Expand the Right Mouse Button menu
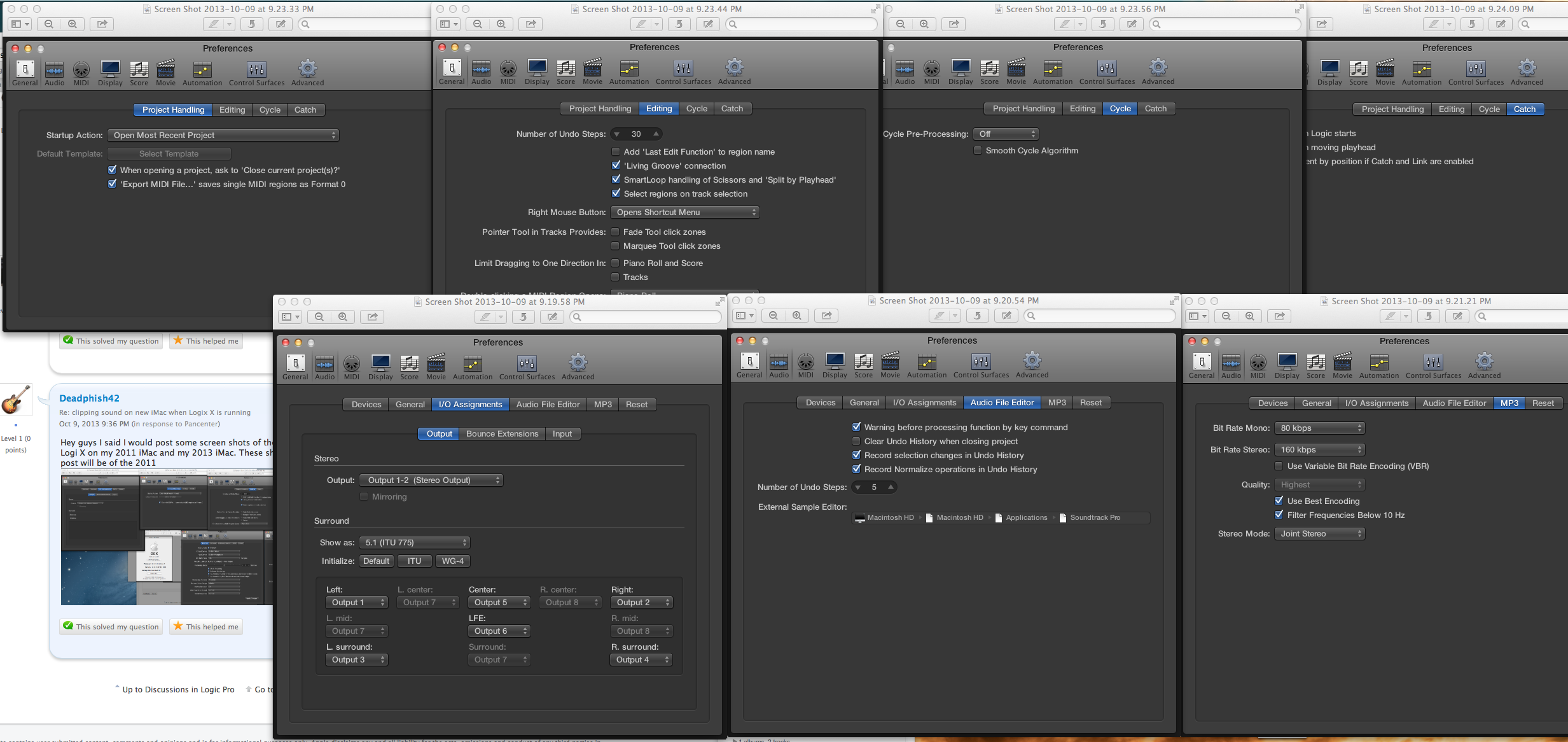Screen dimensions: 1568x742 point(684,212)
